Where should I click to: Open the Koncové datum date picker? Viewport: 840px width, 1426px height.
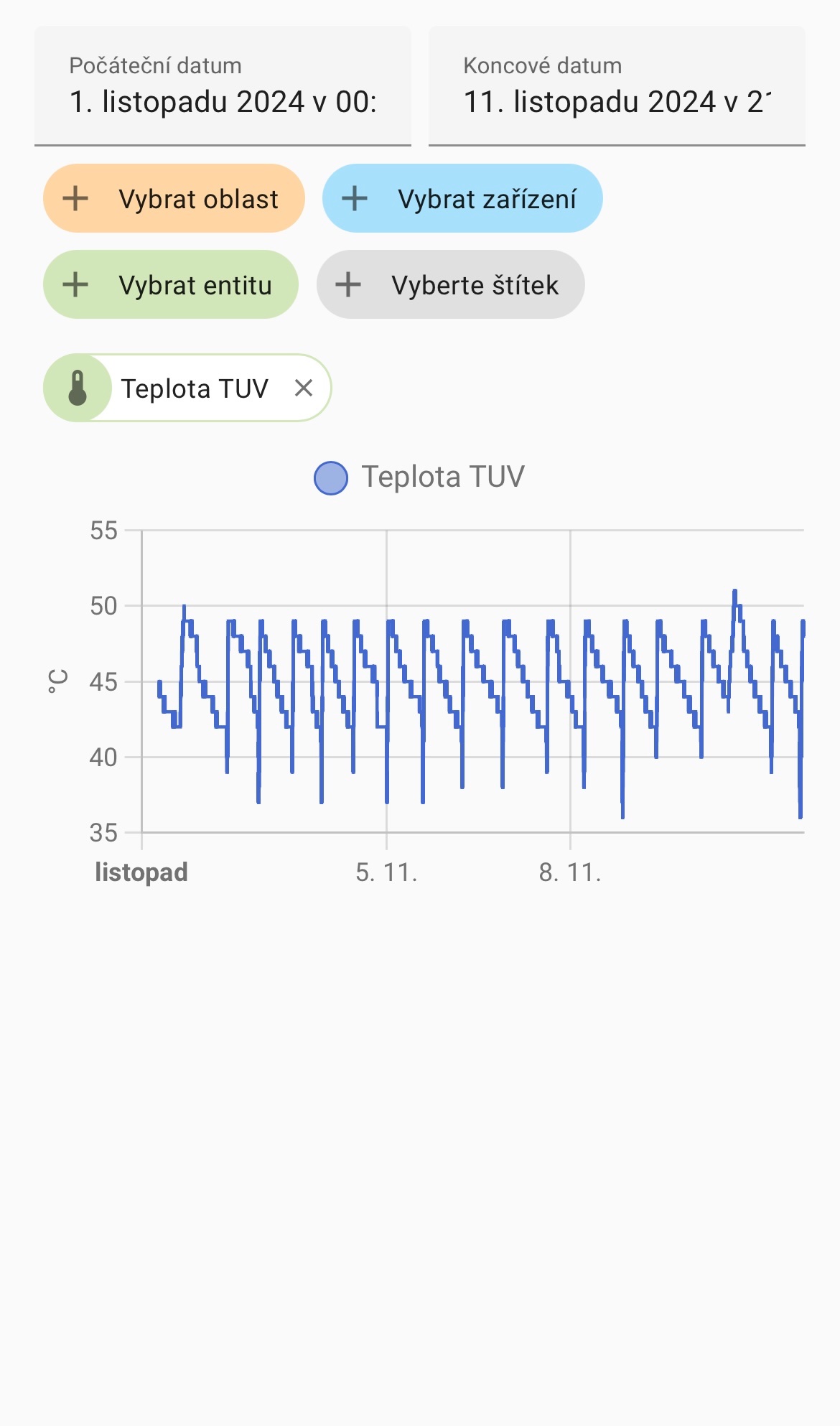tap(617, 86)
